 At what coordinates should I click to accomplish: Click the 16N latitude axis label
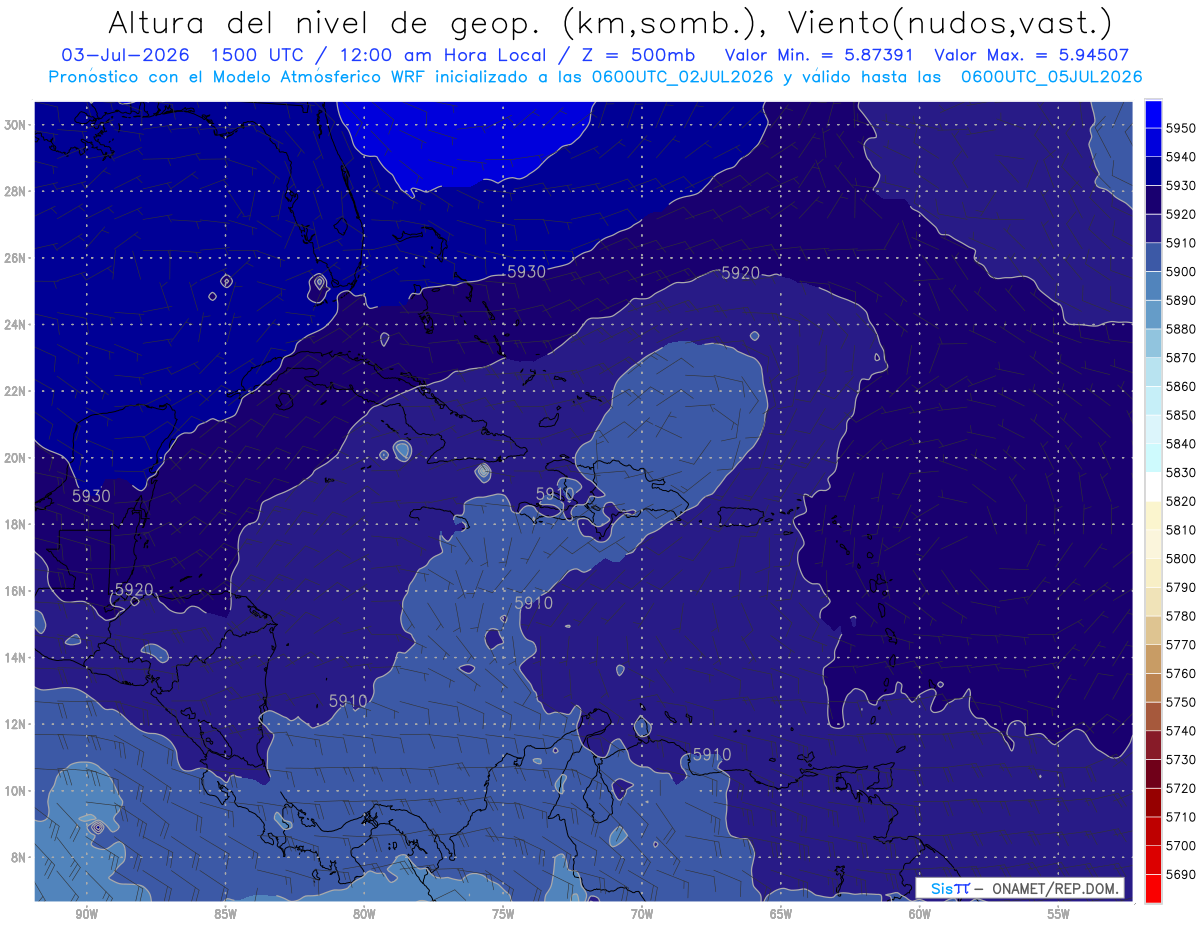point(15,591)
